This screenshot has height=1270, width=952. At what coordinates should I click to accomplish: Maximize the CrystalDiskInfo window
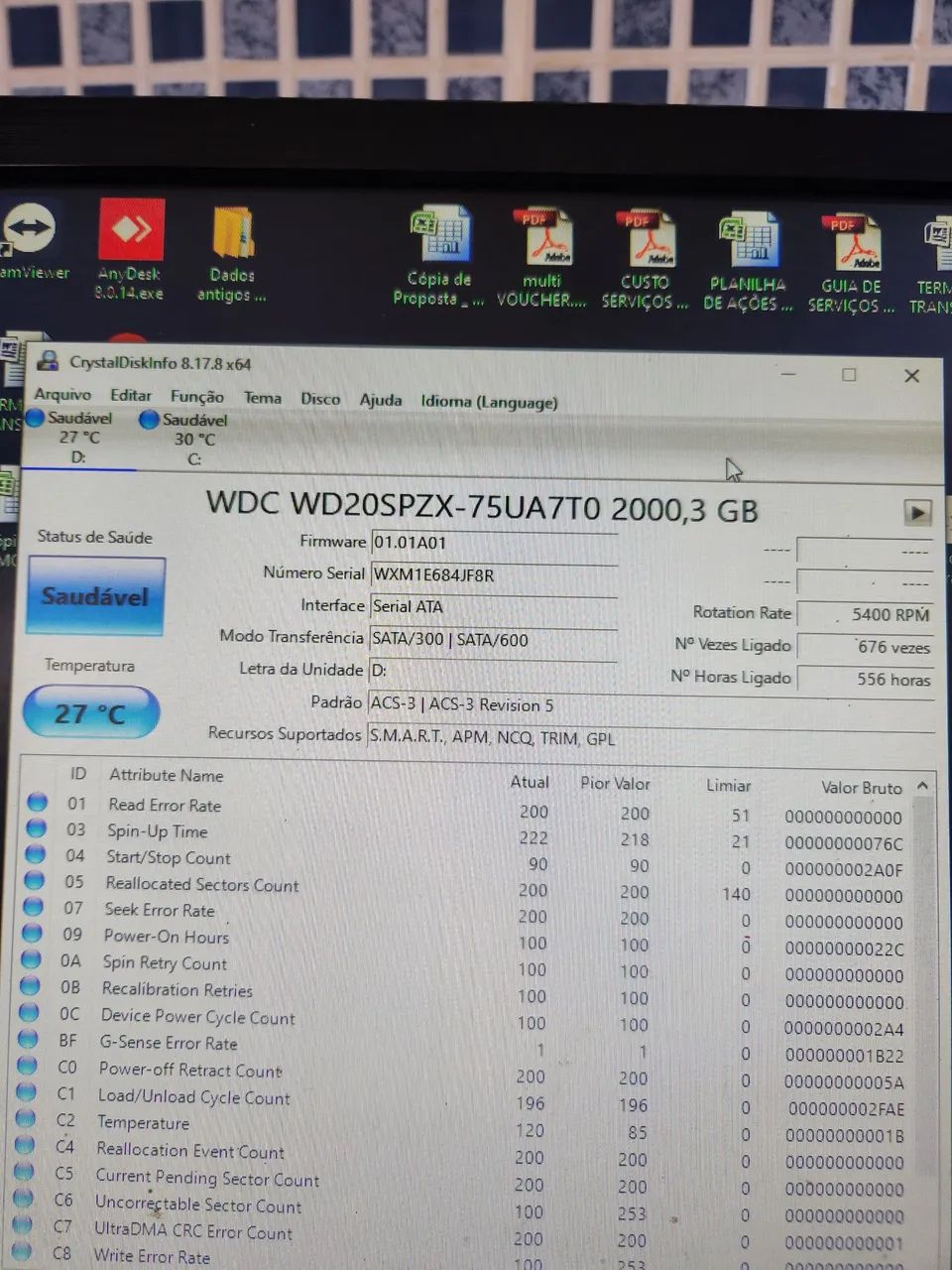(x=849, y=374)
